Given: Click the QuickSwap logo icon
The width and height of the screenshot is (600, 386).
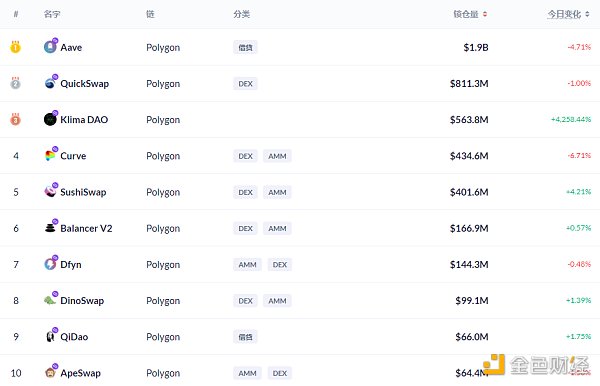Looking at the screenshot, I should (50, 83).
